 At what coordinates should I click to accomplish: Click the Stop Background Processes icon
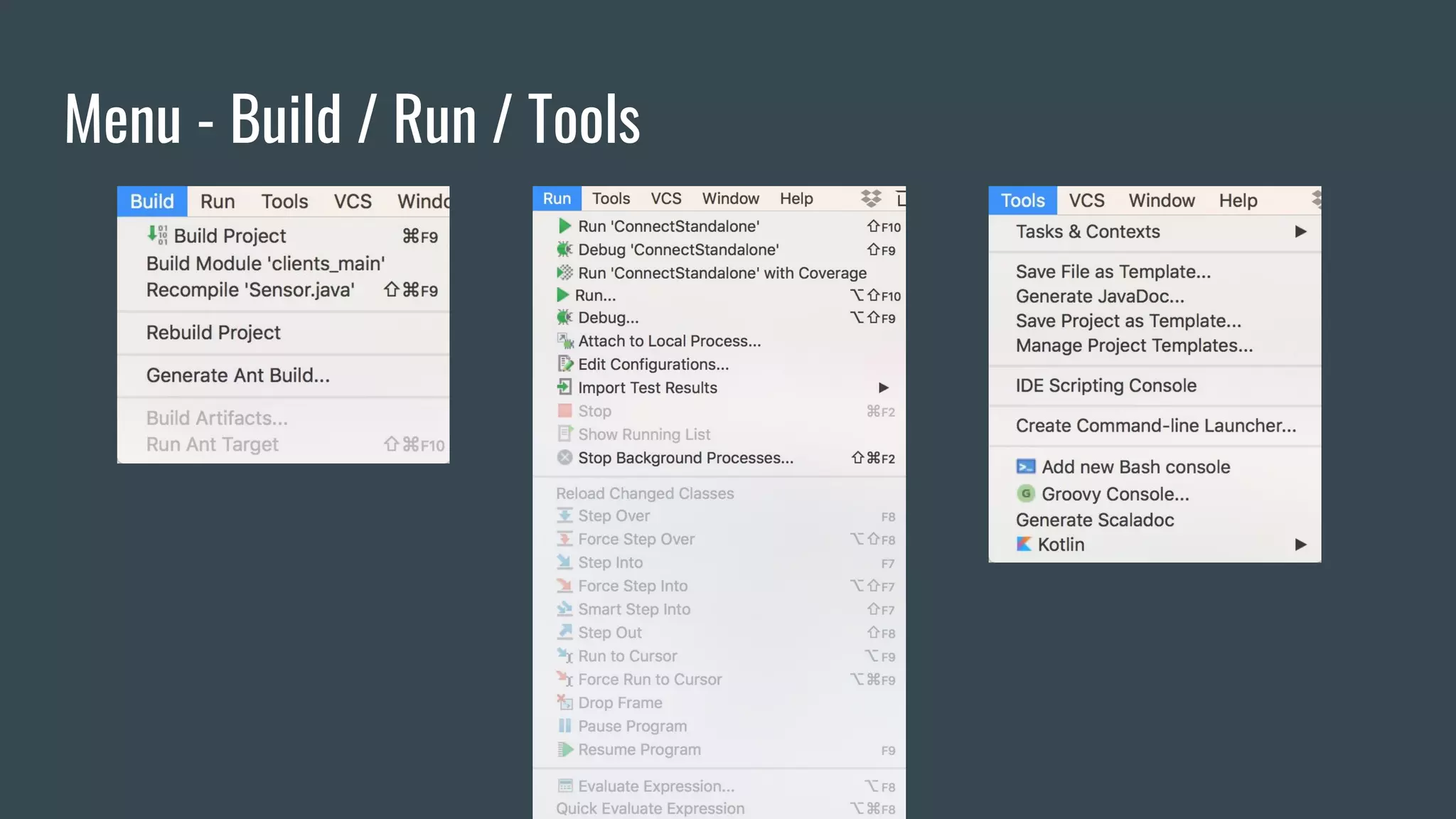coord(564,457)
